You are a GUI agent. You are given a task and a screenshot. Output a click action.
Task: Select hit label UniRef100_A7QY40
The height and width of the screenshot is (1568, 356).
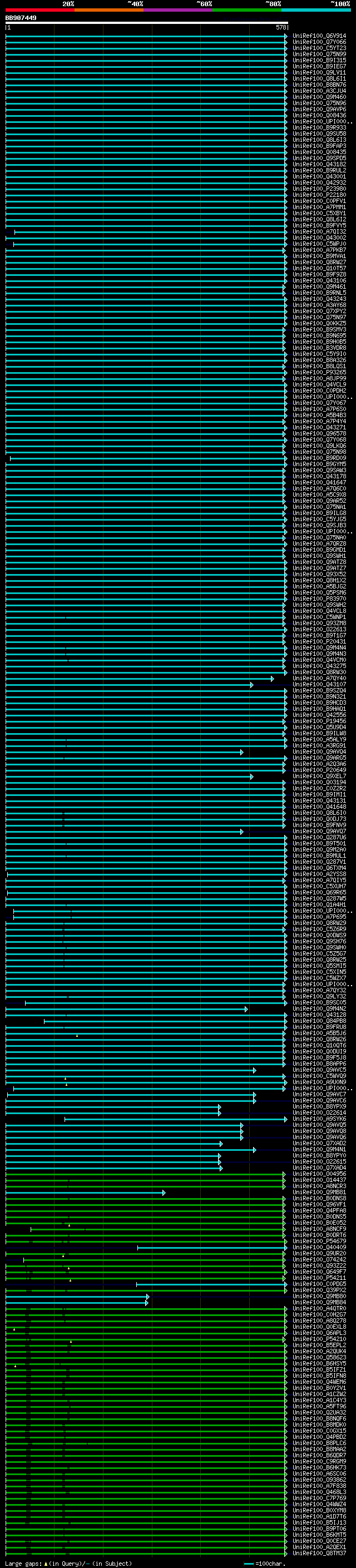tap(319, 678)
